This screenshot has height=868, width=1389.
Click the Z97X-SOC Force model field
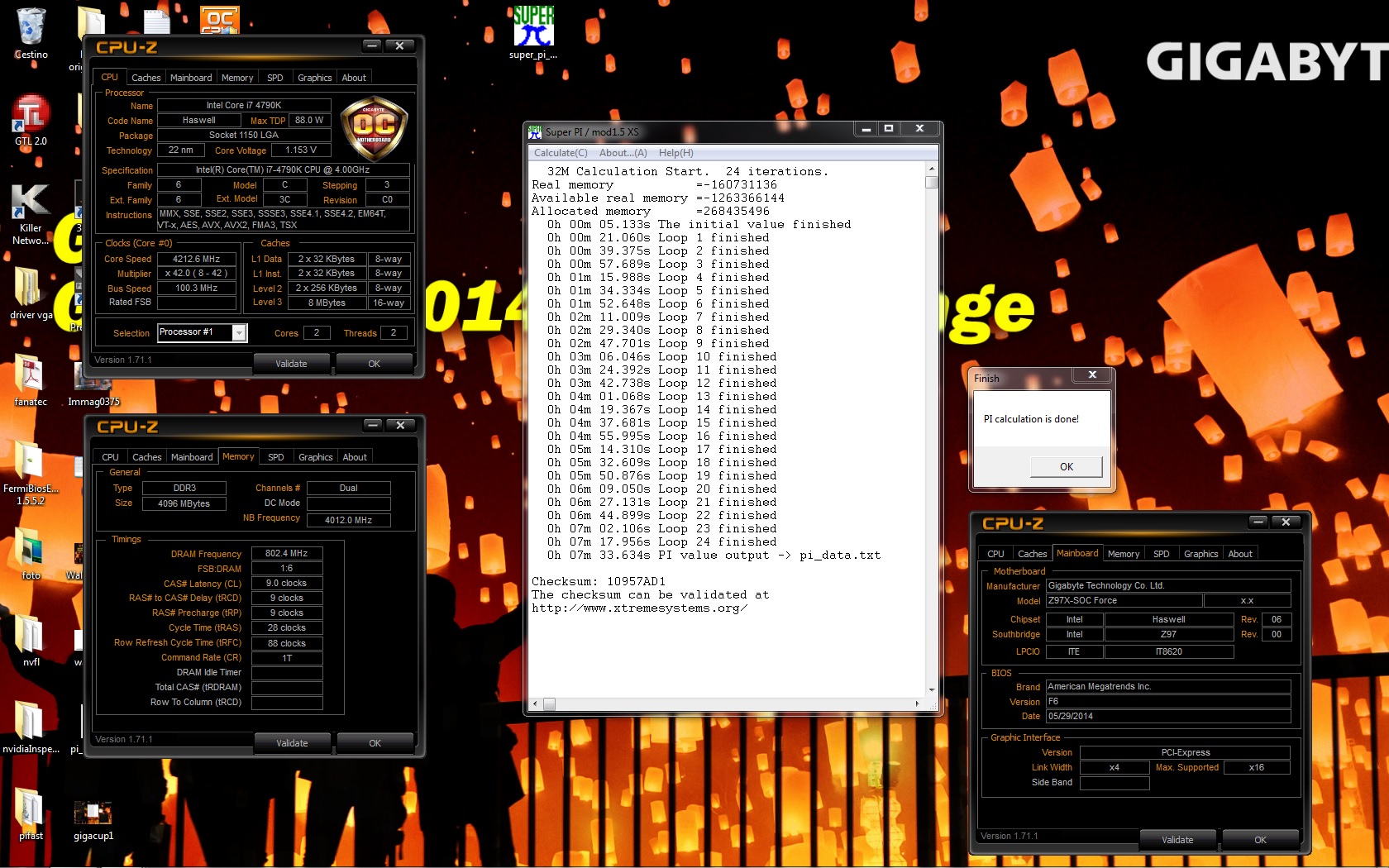click(x=1124, y=601)
